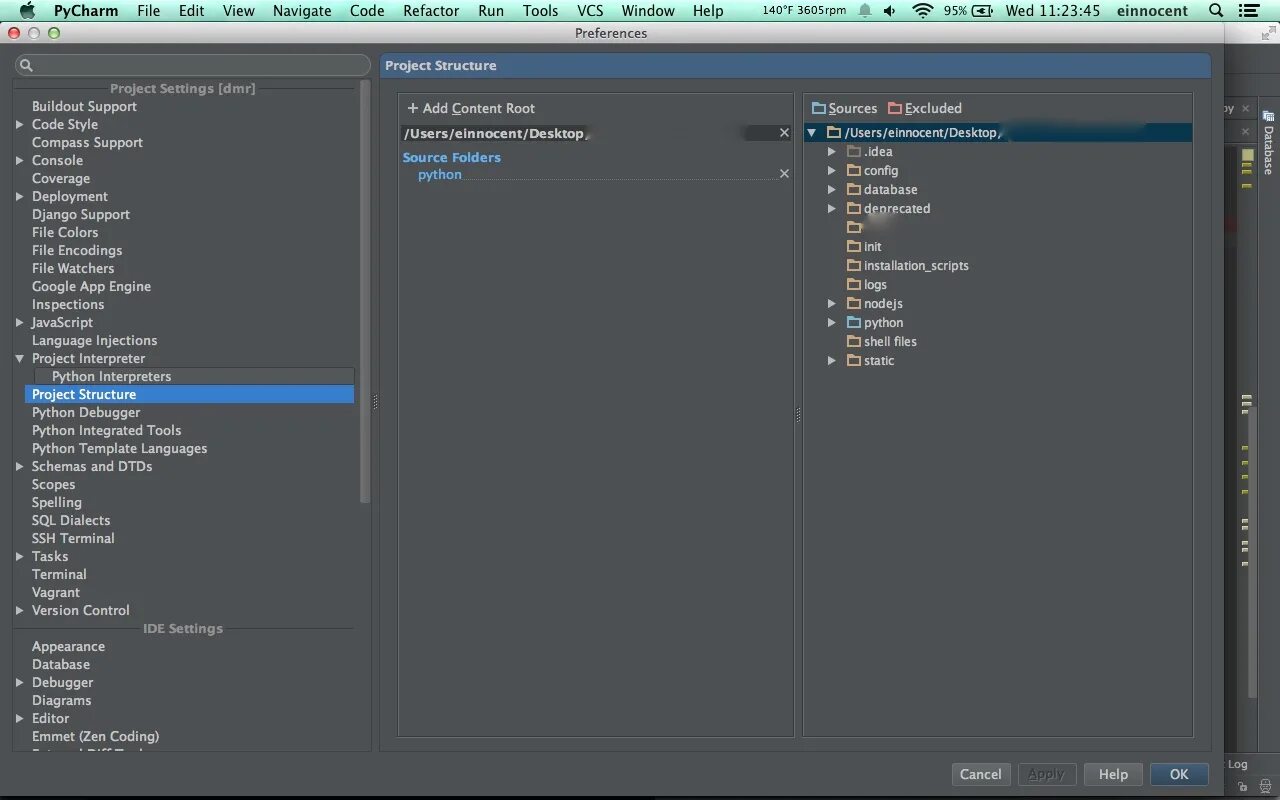This screenshot has width=1280, height=800.
Task: Open Spotlight search in the menu bar
Action: pyautogui.click(x=1215, y=11)
